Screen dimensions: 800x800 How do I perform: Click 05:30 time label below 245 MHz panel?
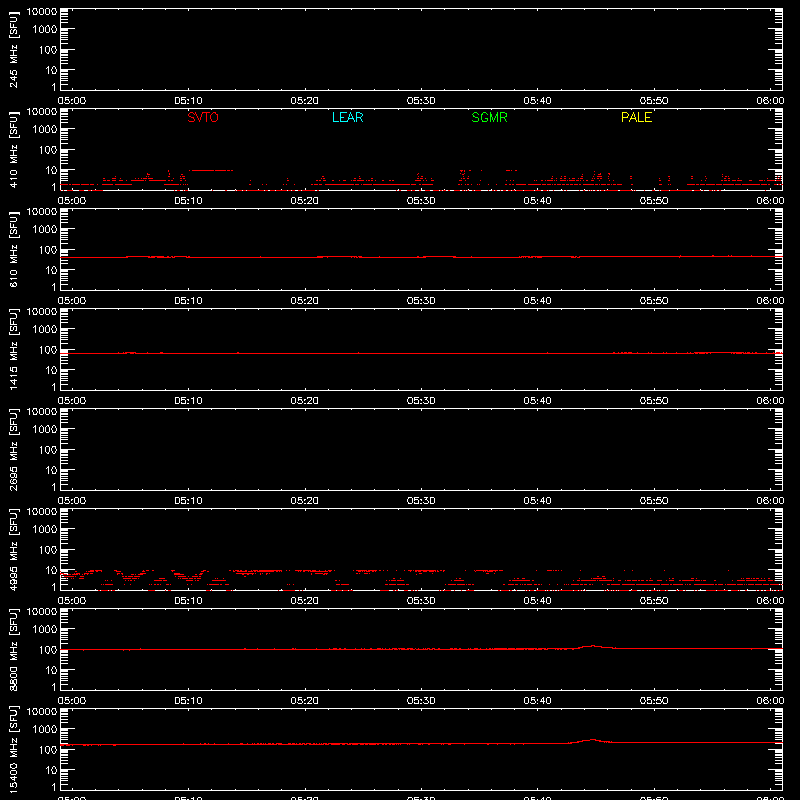click(x=421, y=101)
